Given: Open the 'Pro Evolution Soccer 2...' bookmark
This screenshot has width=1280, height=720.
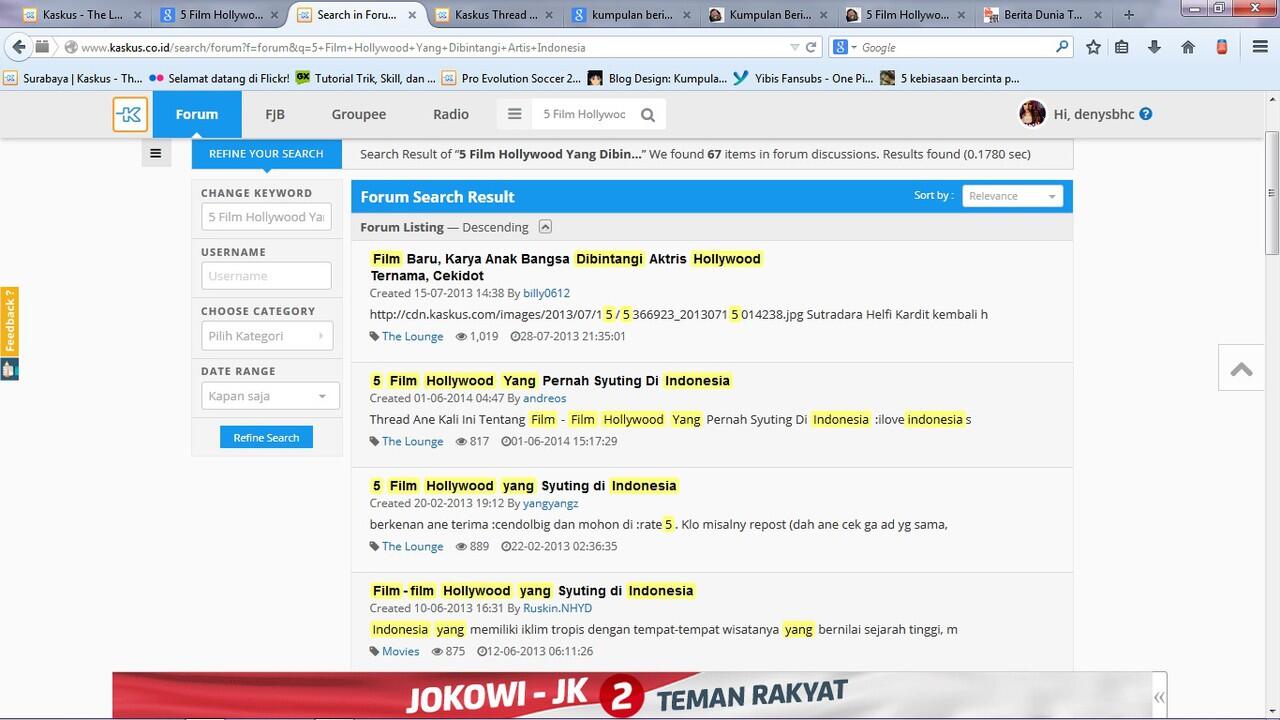Looking at the screenshot, I should pyautogui.click(x=511, y=78).
